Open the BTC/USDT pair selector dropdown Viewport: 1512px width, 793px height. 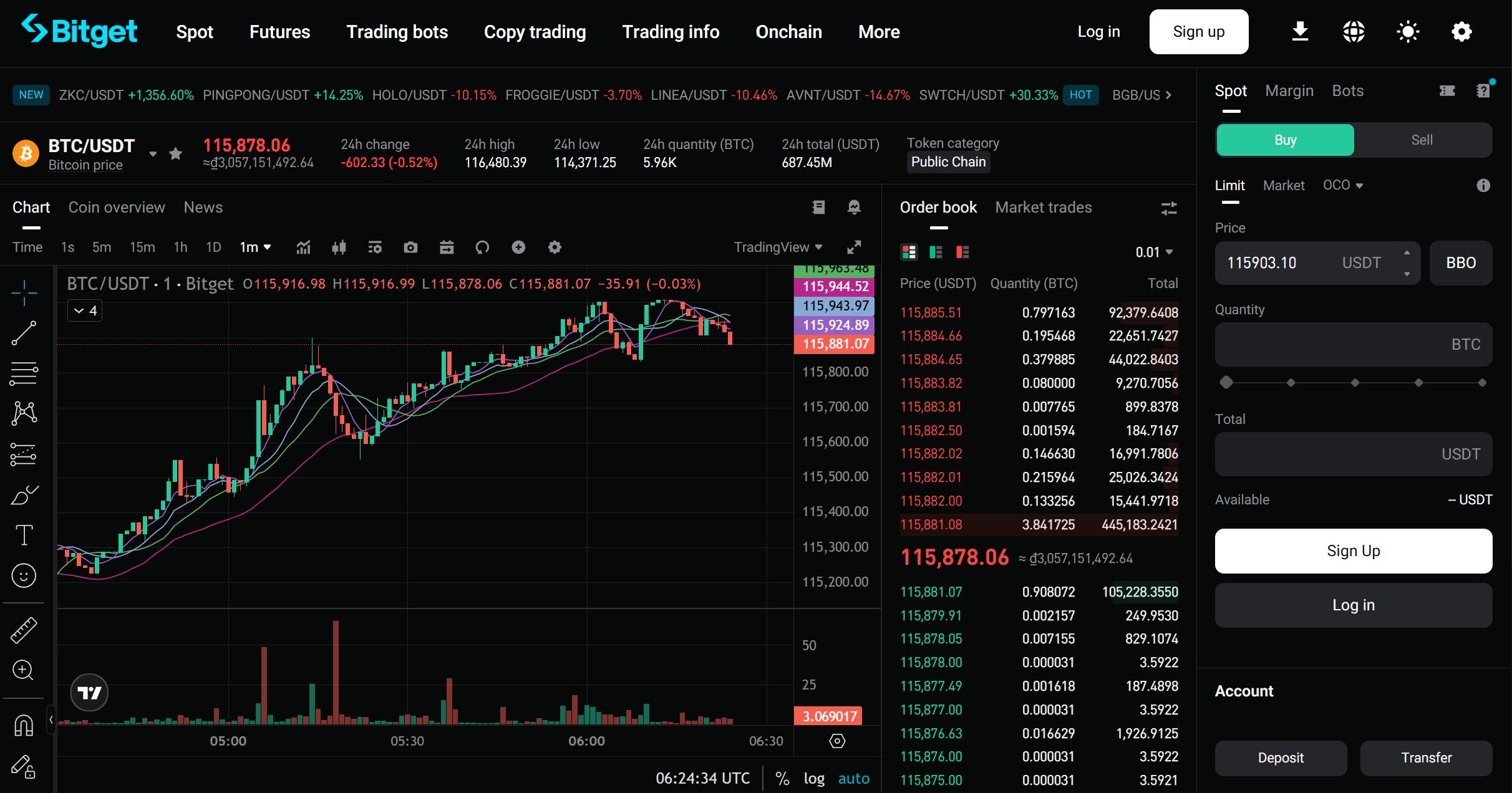click(x=153, y=153)
